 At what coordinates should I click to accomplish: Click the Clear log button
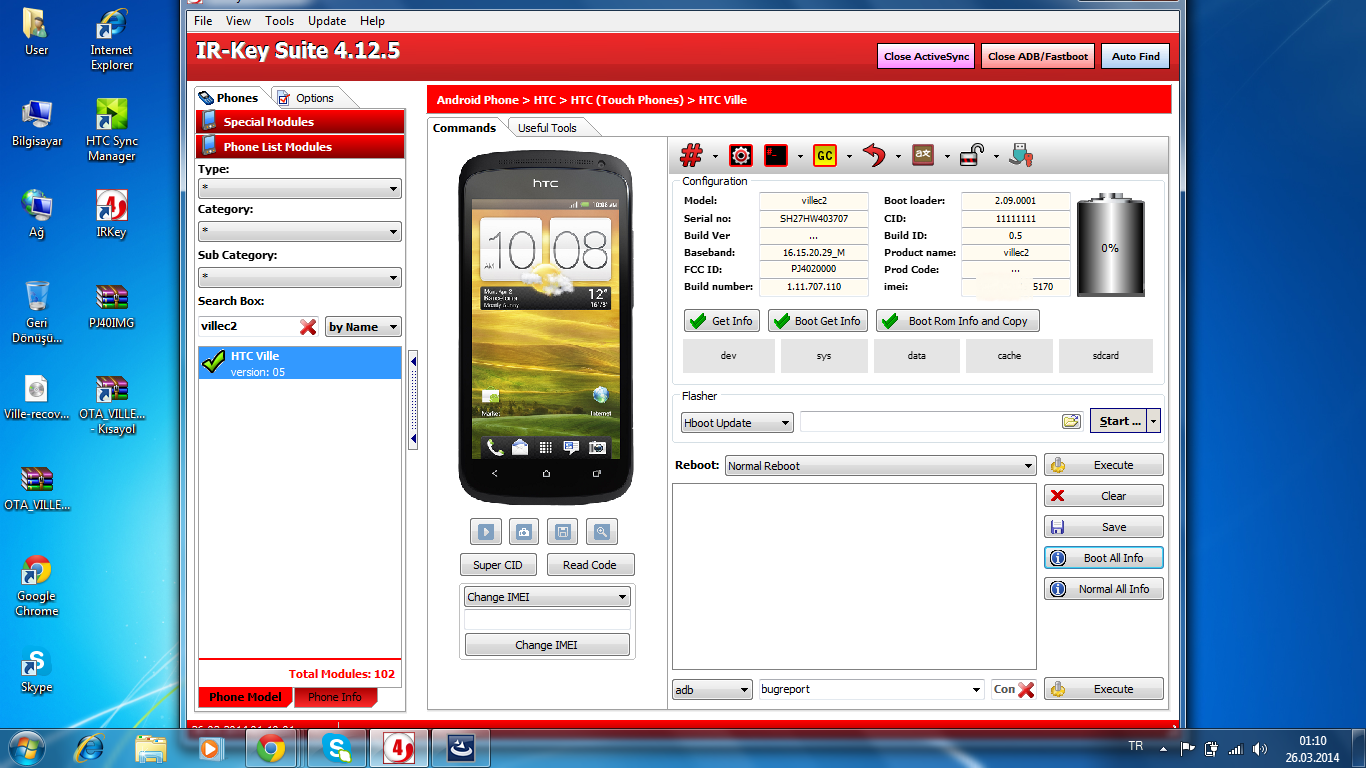[x=1104, y=496]
